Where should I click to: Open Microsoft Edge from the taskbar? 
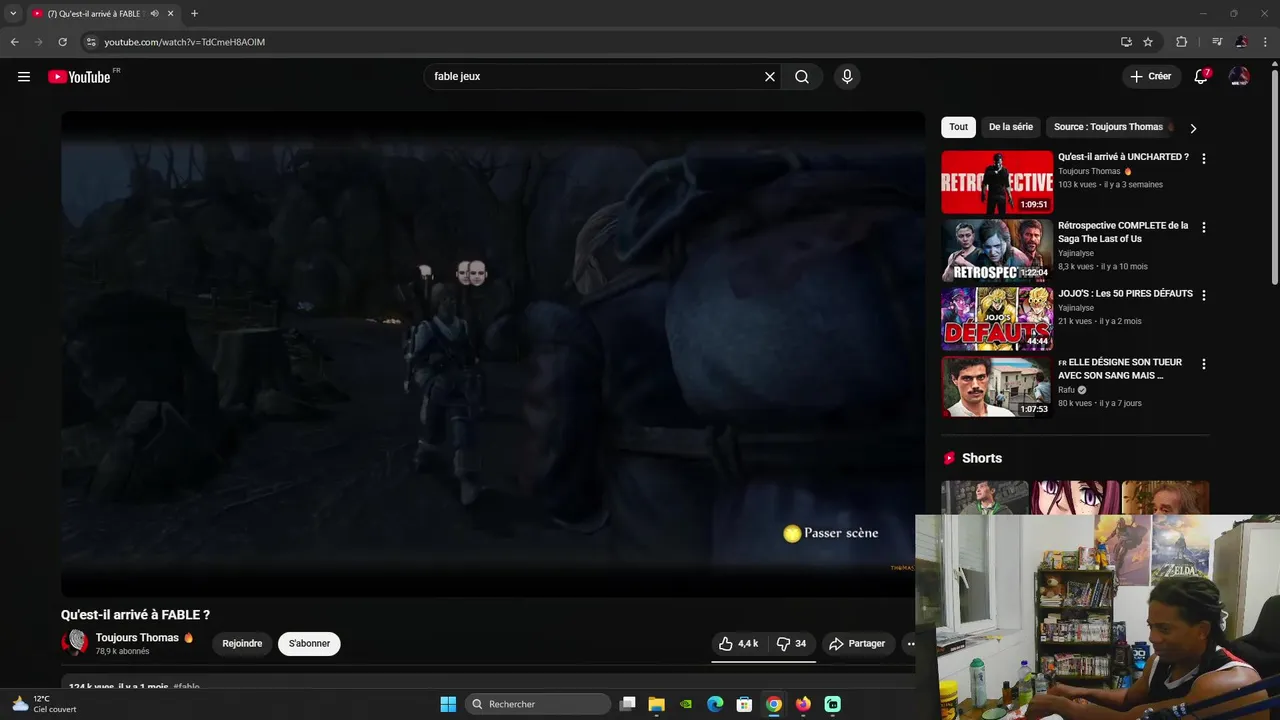715,704
